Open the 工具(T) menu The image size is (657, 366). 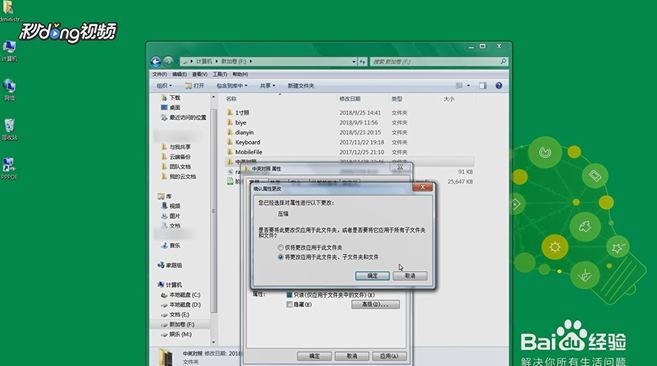coord(220,75)
